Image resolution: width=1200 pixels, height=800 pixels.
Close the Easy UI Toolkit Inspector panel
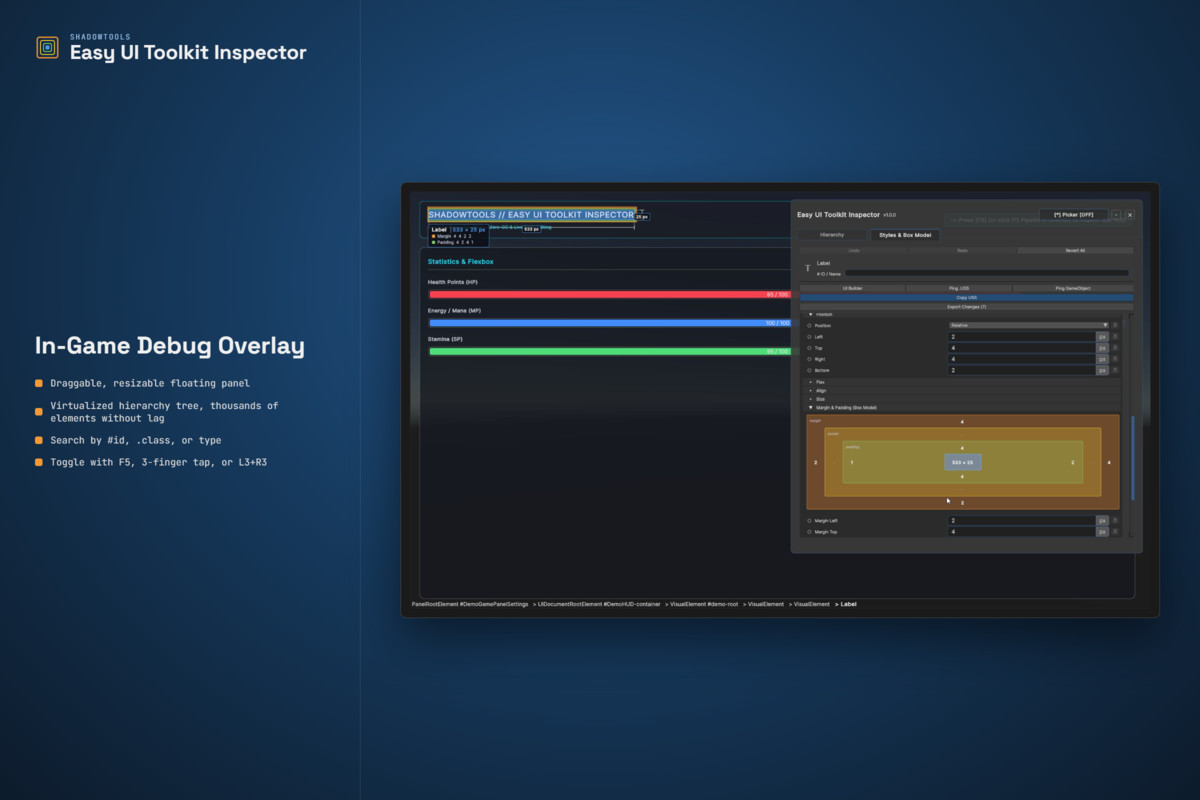[x=1130, y=215]
